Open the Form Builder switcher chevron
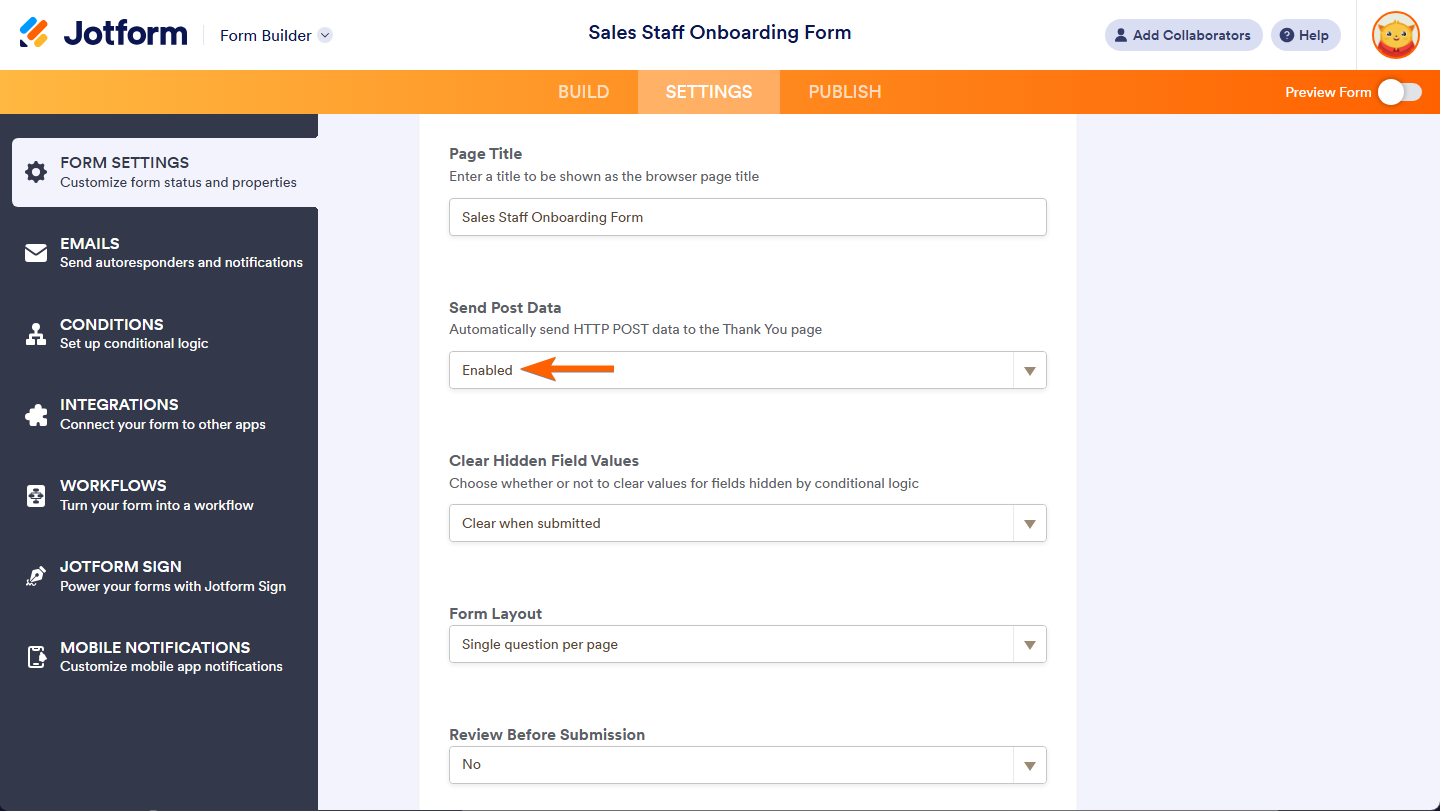 325,36
